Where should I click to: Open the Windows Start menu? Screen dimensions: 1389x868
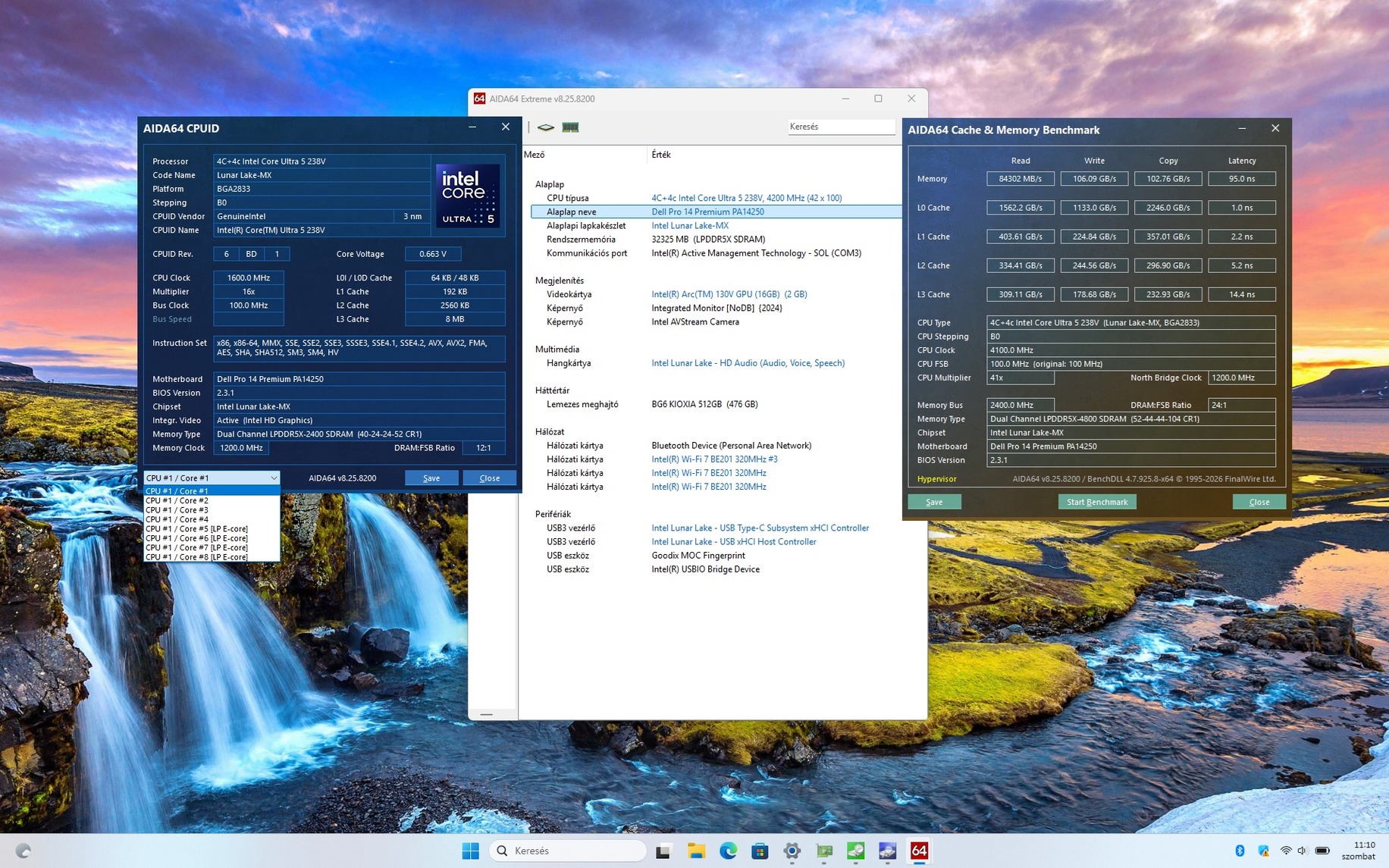(x=470, y=851)
